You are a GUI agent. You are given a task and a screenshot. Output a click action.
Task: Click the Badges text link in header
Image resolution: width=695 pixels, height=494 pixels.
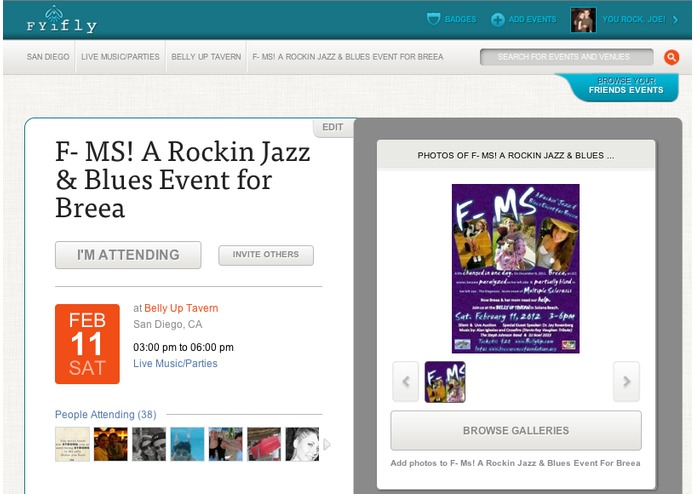(461, 19)
